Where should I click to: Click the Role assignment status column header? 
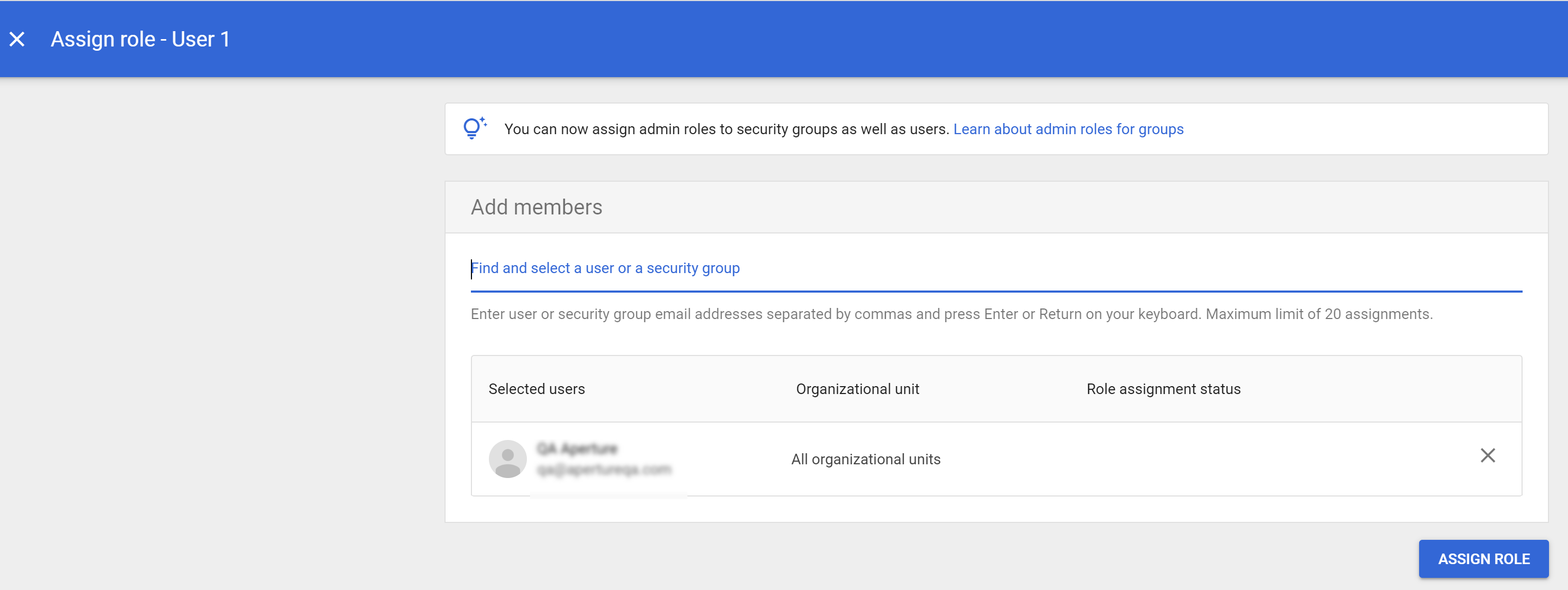click(1163, 389)
